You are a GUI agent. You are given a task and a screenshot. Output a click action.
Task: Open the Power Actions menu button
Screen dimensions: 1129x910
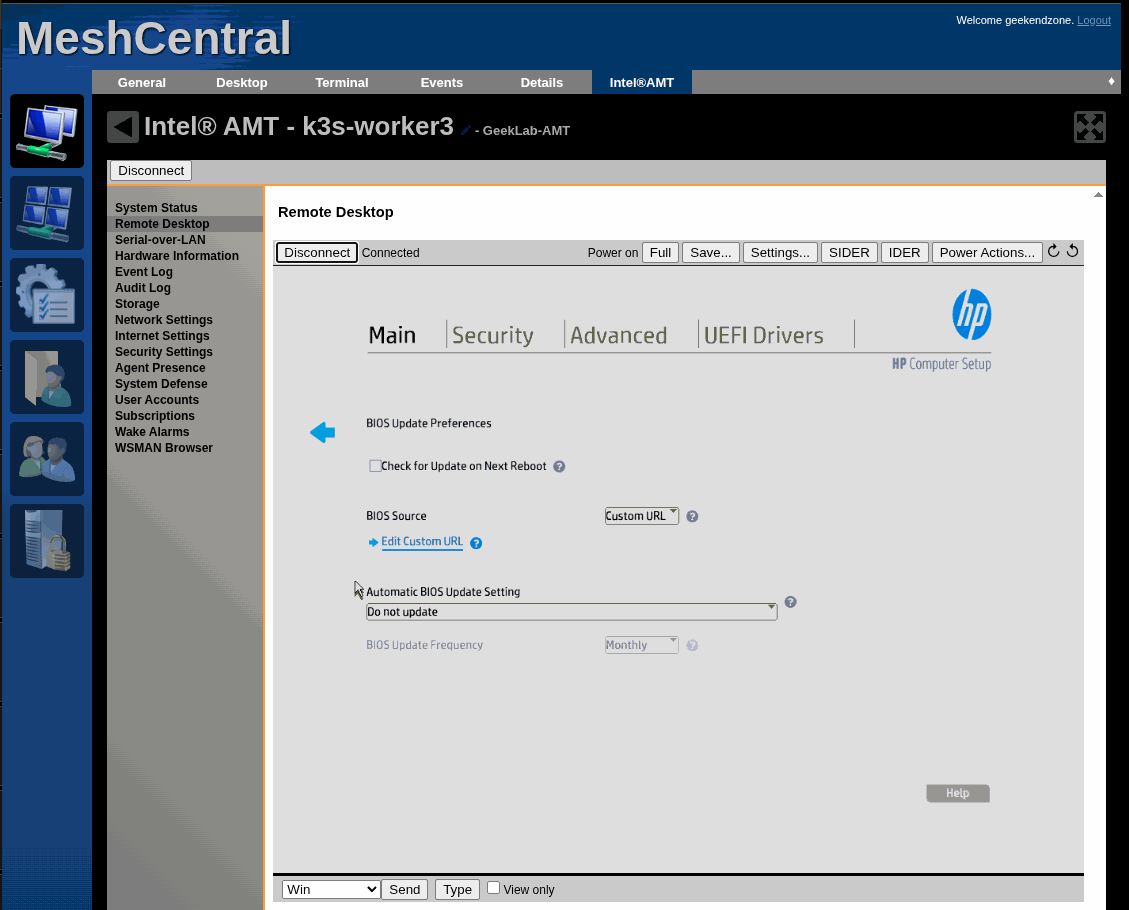pos(986,253)
